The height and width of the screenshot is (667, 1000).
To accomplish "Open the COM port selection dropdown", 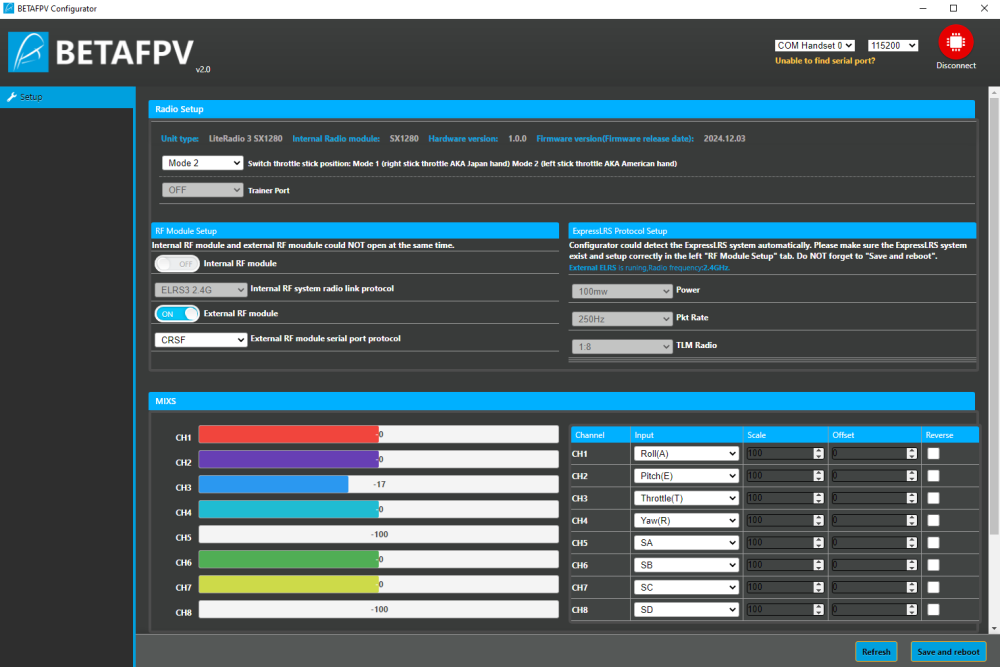I will (x=814, y=45).
